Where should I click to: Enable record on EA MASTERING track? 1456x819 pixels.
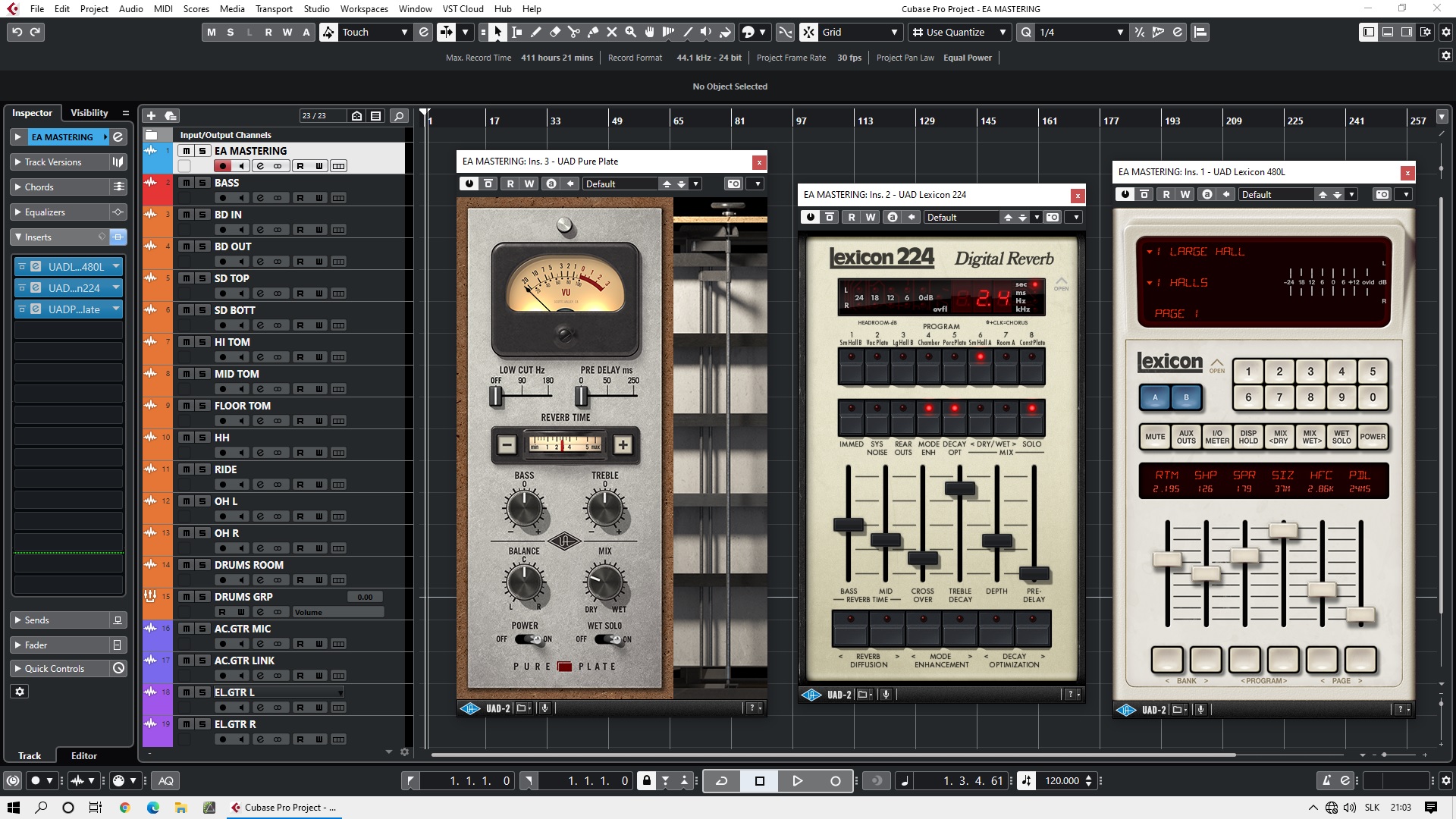223,166
